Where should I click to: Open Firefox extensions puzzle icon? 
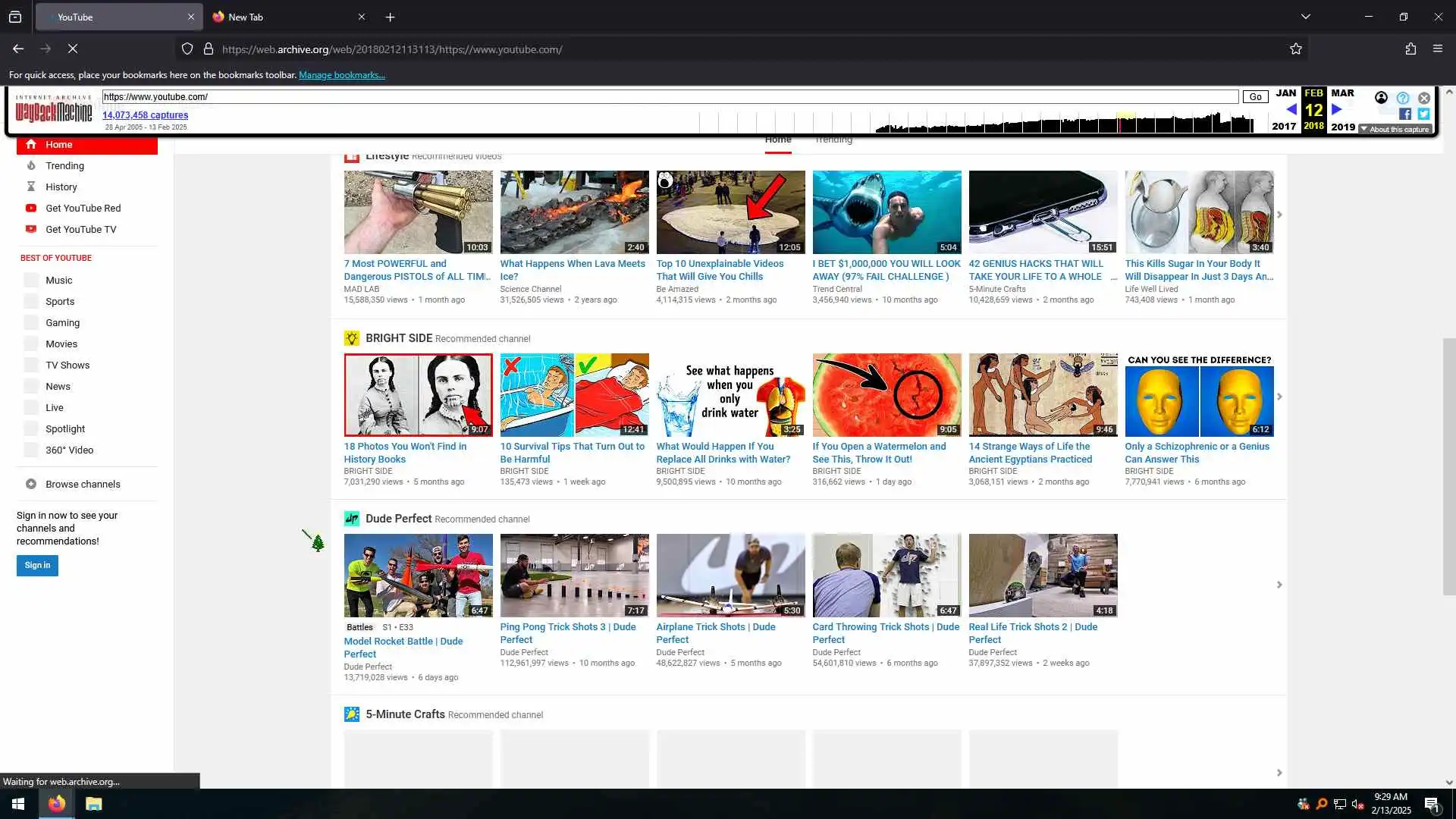click(x=1410, y=49)
